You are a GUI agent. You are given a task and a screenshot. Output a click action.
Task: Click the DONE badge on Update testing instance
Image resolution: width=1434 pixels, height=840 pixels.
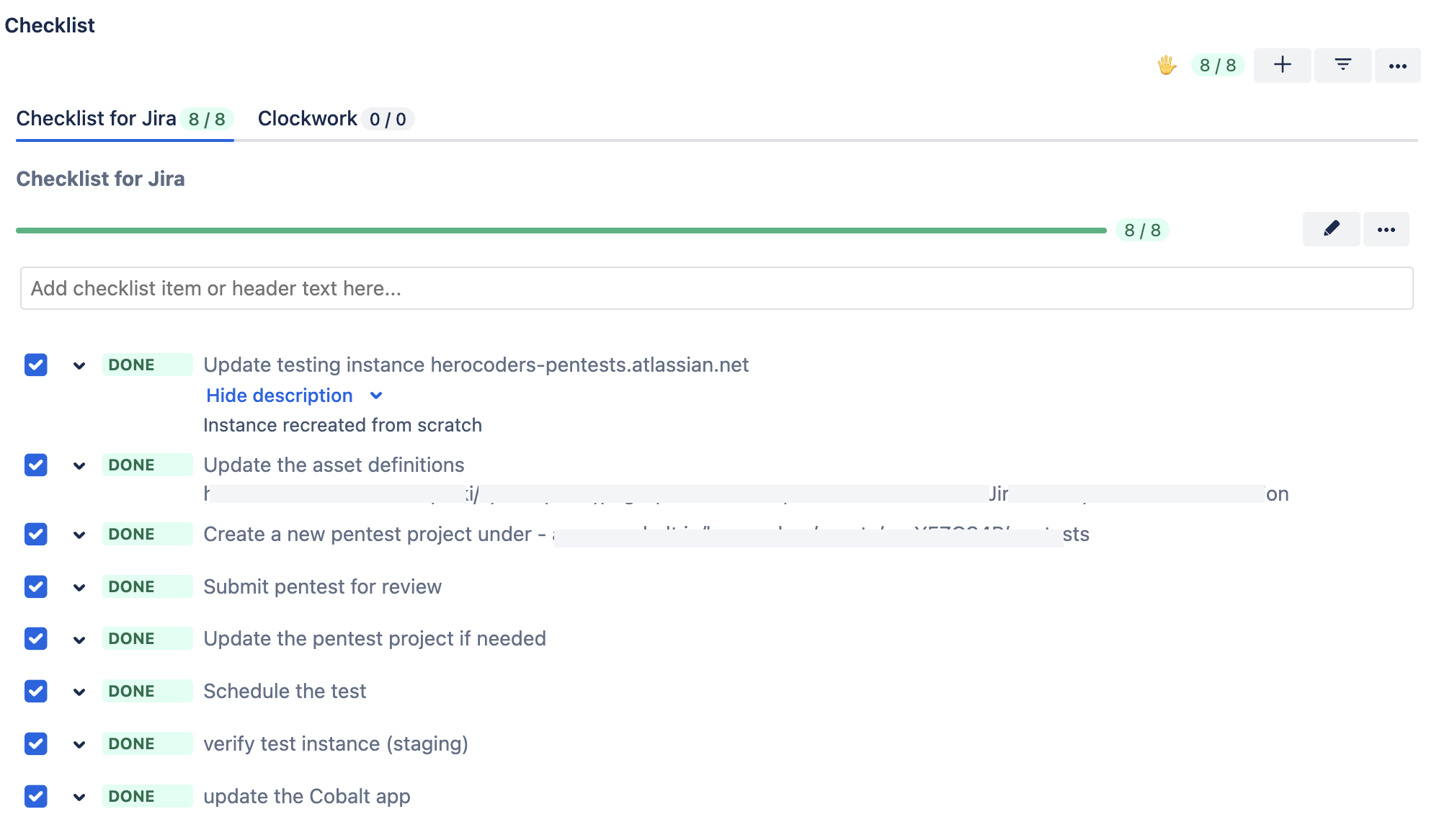[146, 365]
